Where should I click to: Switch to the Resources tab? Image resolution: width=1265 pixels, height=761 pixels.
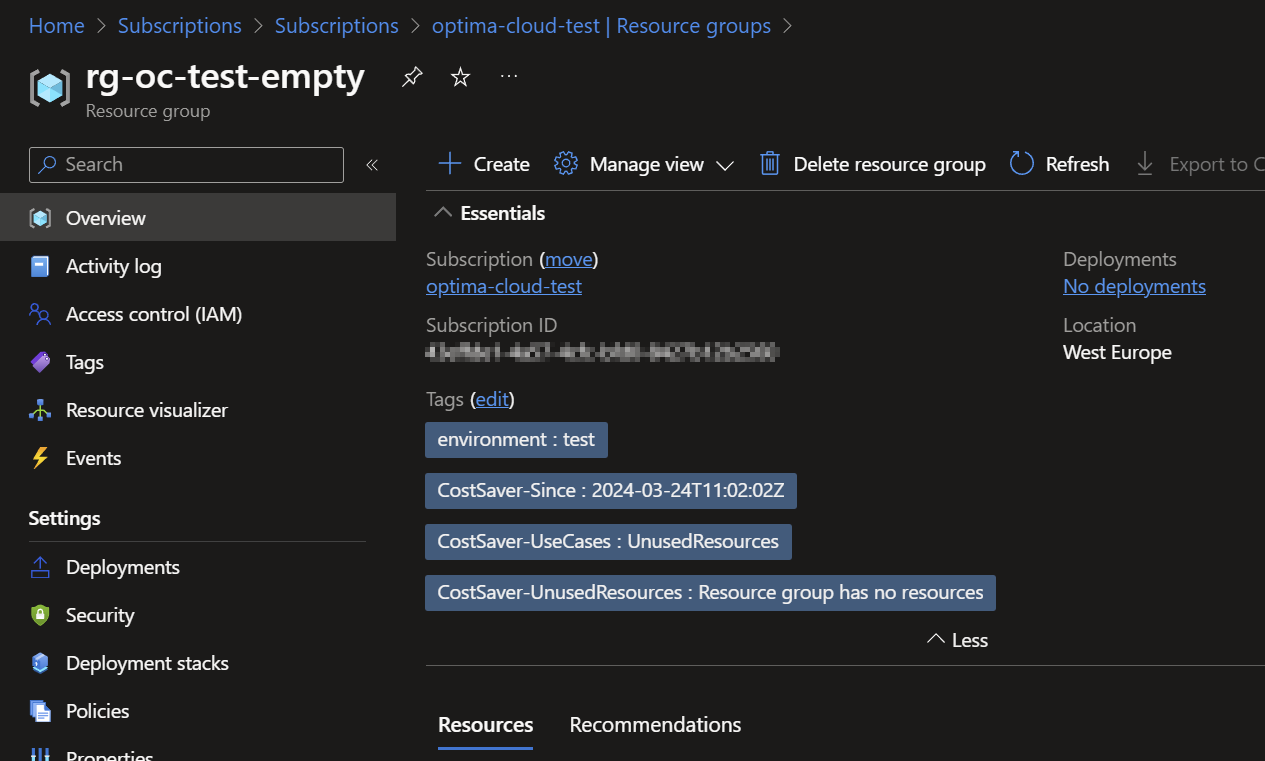485,725
